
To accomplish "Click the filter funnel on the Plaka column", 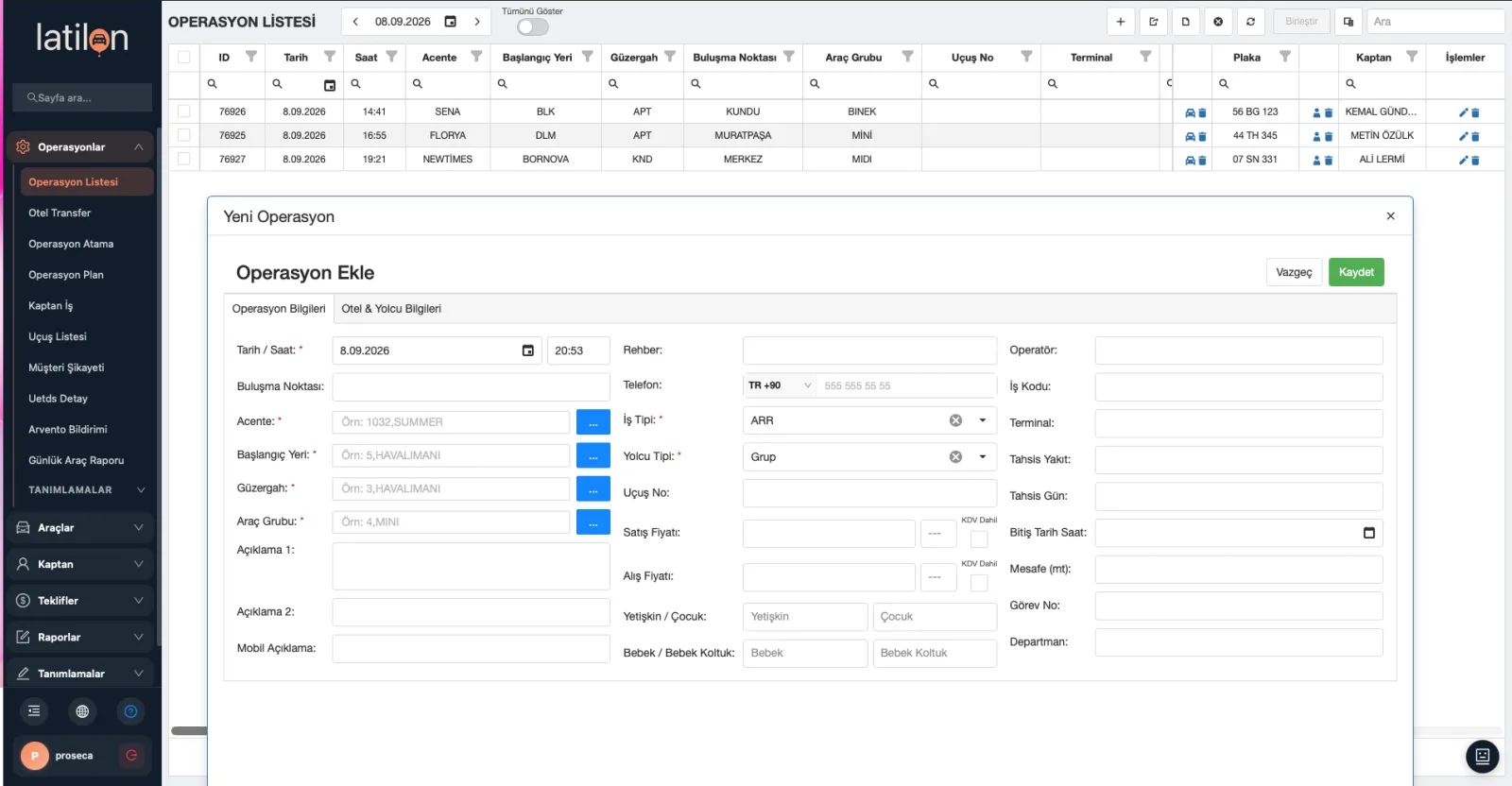I will coord(1285,57).
